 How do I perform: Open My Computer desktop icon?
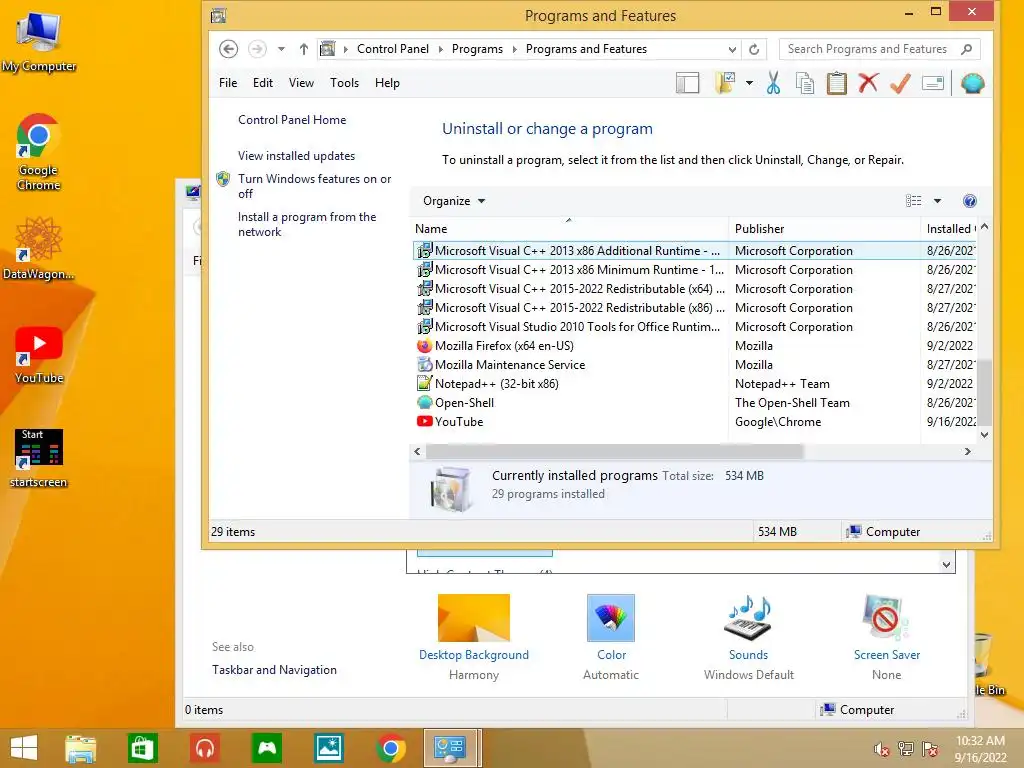click(39, 42)
